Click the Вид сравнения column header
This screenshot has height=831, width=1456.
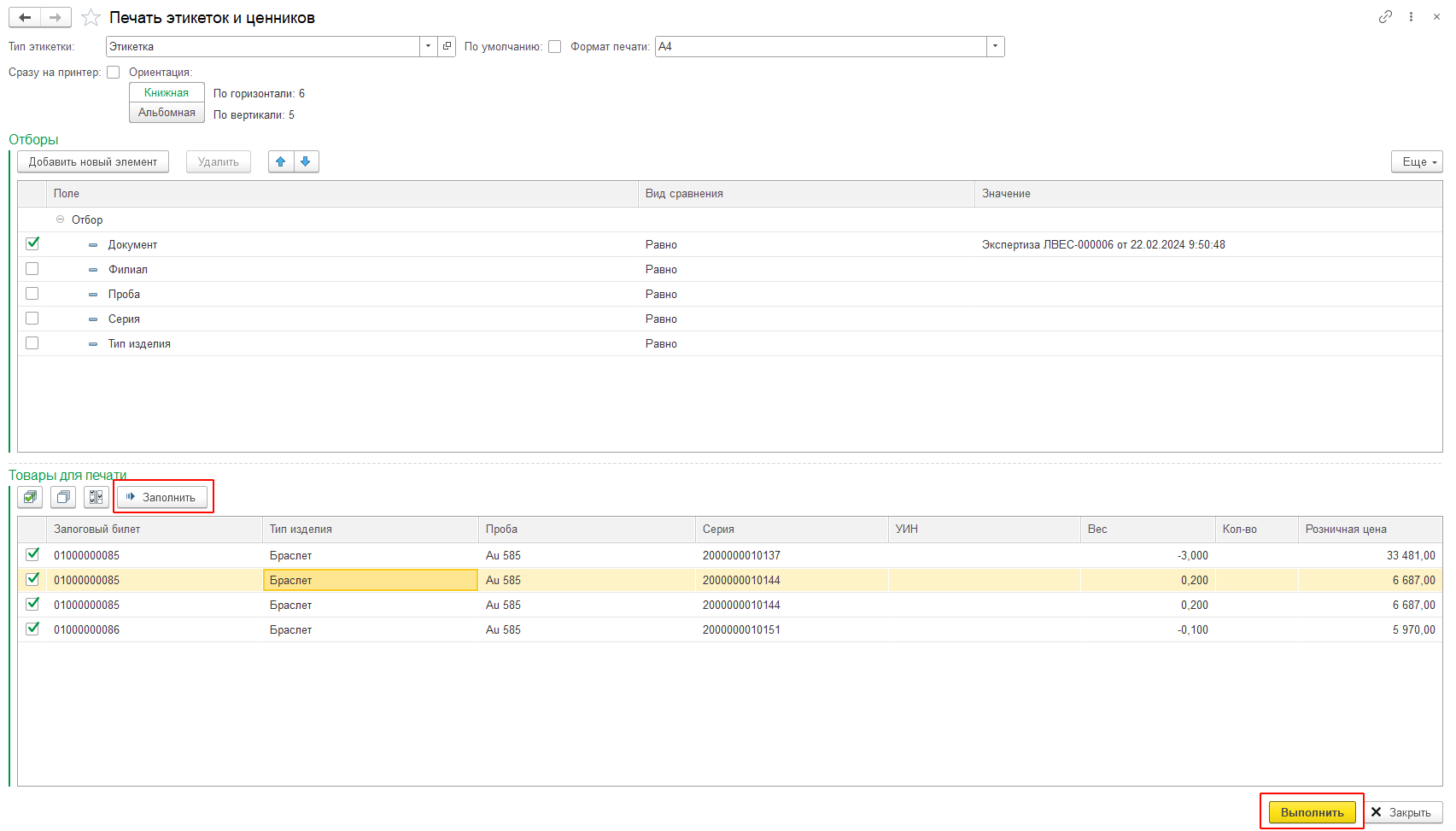tap(806, 194)
